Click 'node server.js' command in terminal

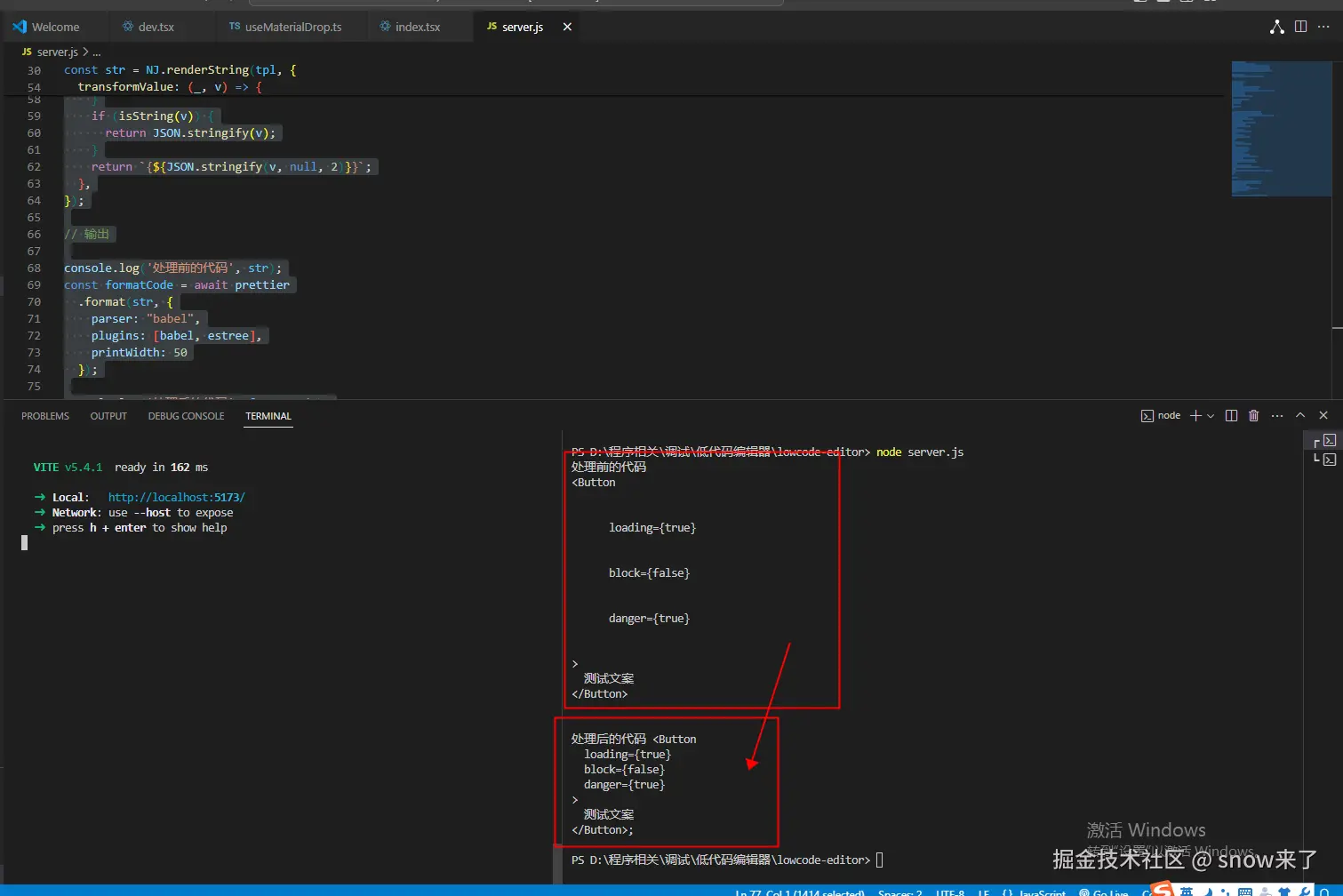pyautogui.click(x=920, y=452)
